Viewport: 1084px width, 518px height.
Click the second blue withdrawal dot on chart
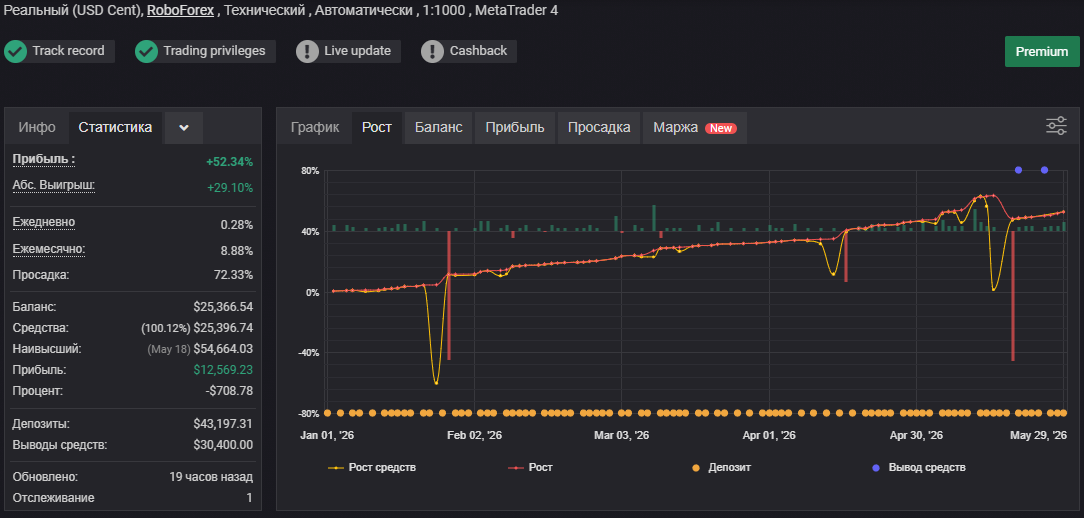click(1045, 170)
